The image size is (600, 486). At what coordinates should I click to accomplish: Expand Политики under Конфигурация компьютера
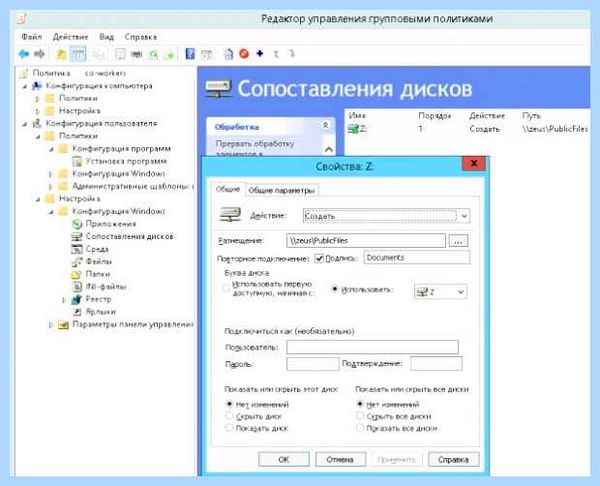point(38,99)
